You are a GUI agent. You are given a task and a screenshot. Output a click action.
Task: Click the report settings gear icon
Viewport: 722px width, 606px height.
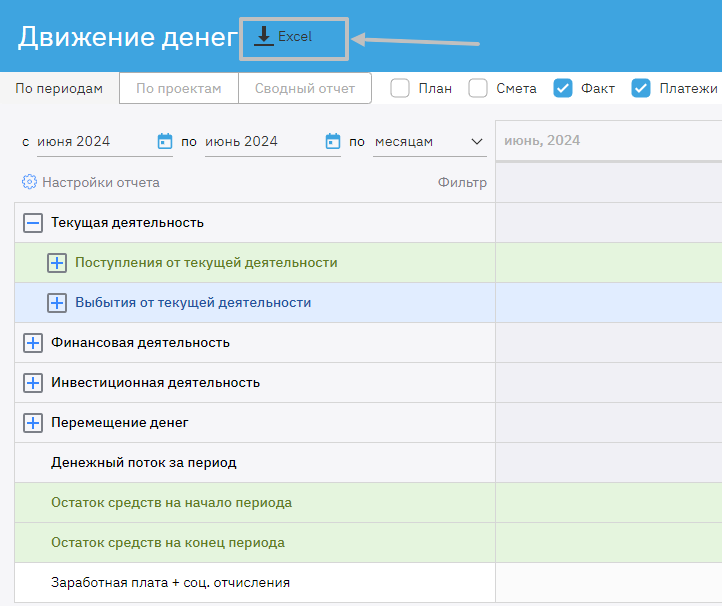pos(29,182)
